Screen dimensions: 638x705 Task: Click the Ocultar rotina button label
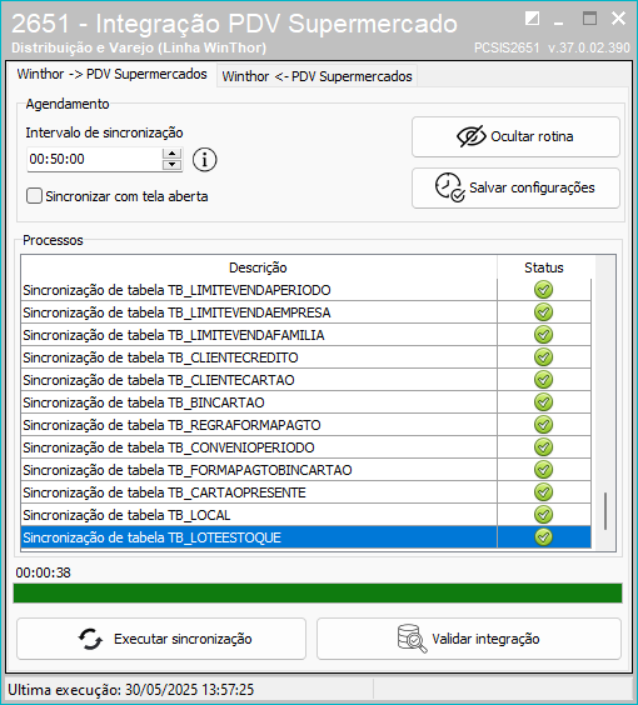click(x=532, y=137)
